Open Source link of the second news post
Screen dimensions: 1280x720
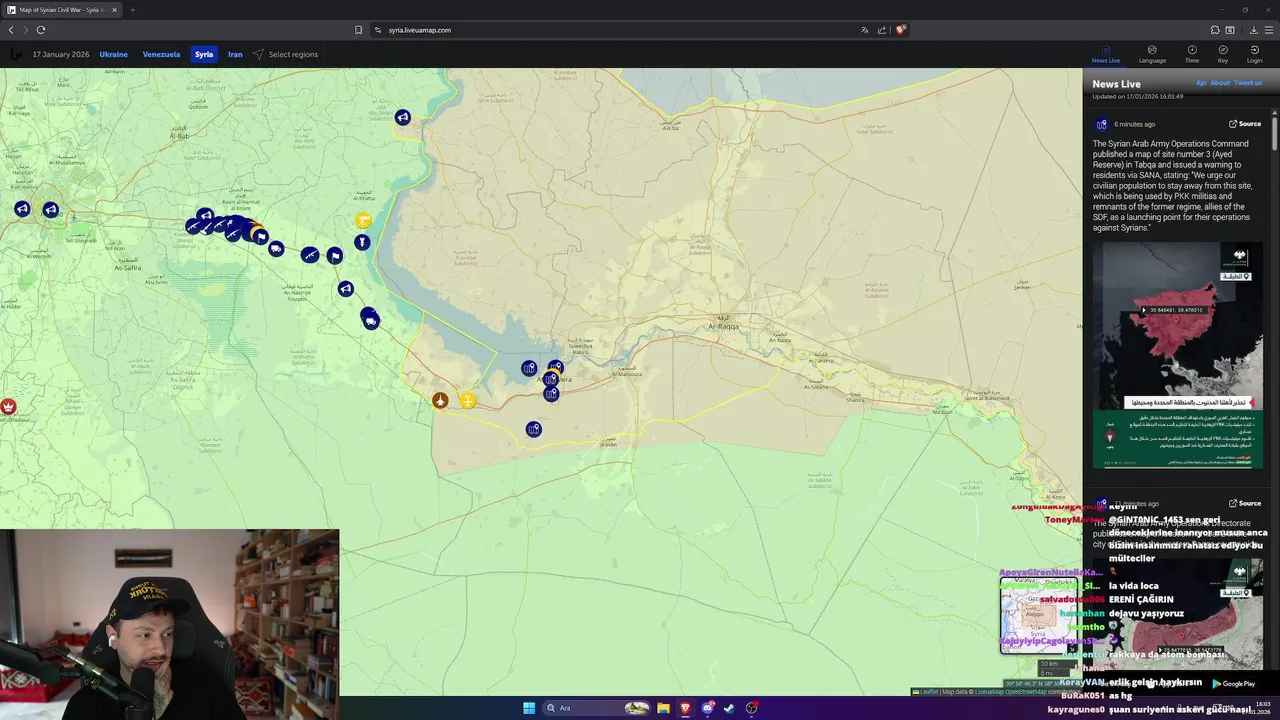click(1245, 503)
